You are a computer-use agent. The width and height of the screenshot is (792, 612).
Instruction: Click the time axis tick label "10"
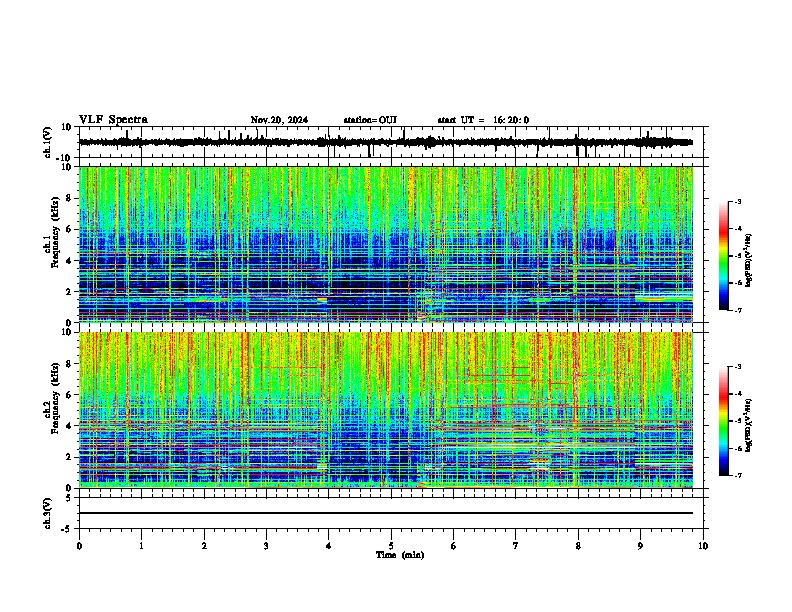[x=703, y=546]
